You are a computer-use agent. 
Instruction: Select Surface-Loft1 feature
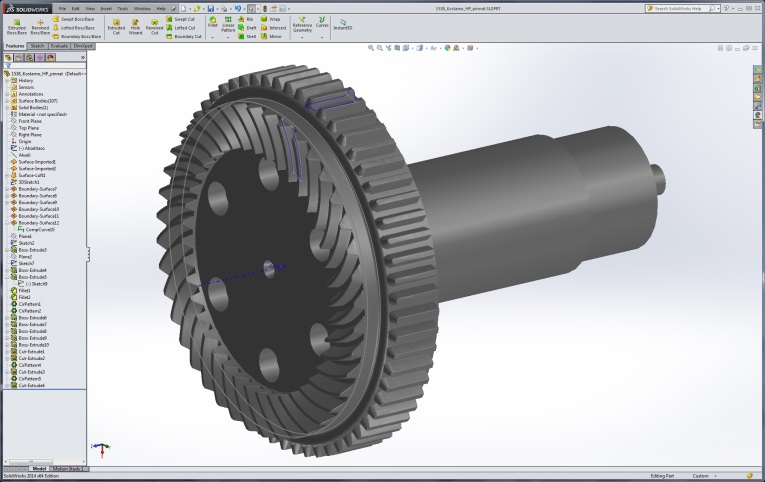28,175
